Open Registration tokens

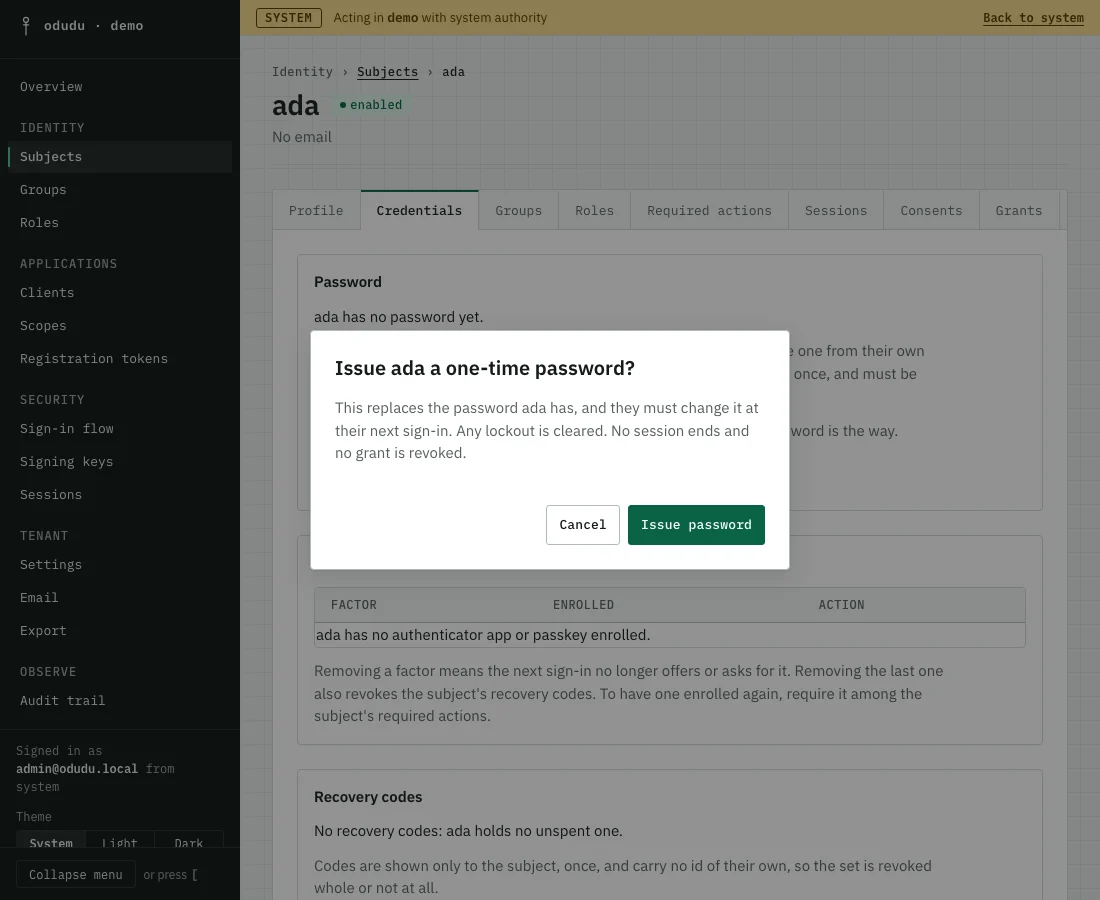[120, 358]
